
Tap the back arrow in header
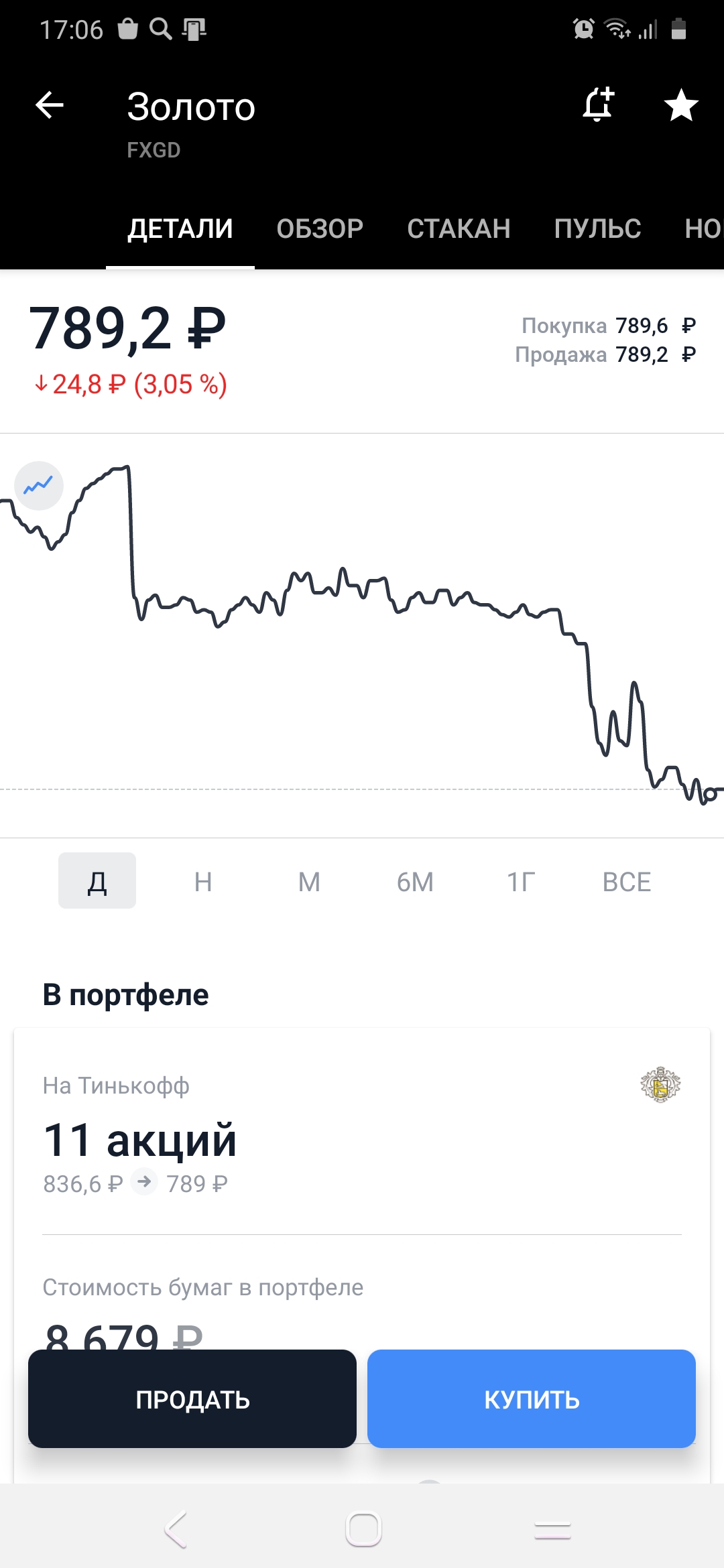pyautogui.click(x=50, y=105)
